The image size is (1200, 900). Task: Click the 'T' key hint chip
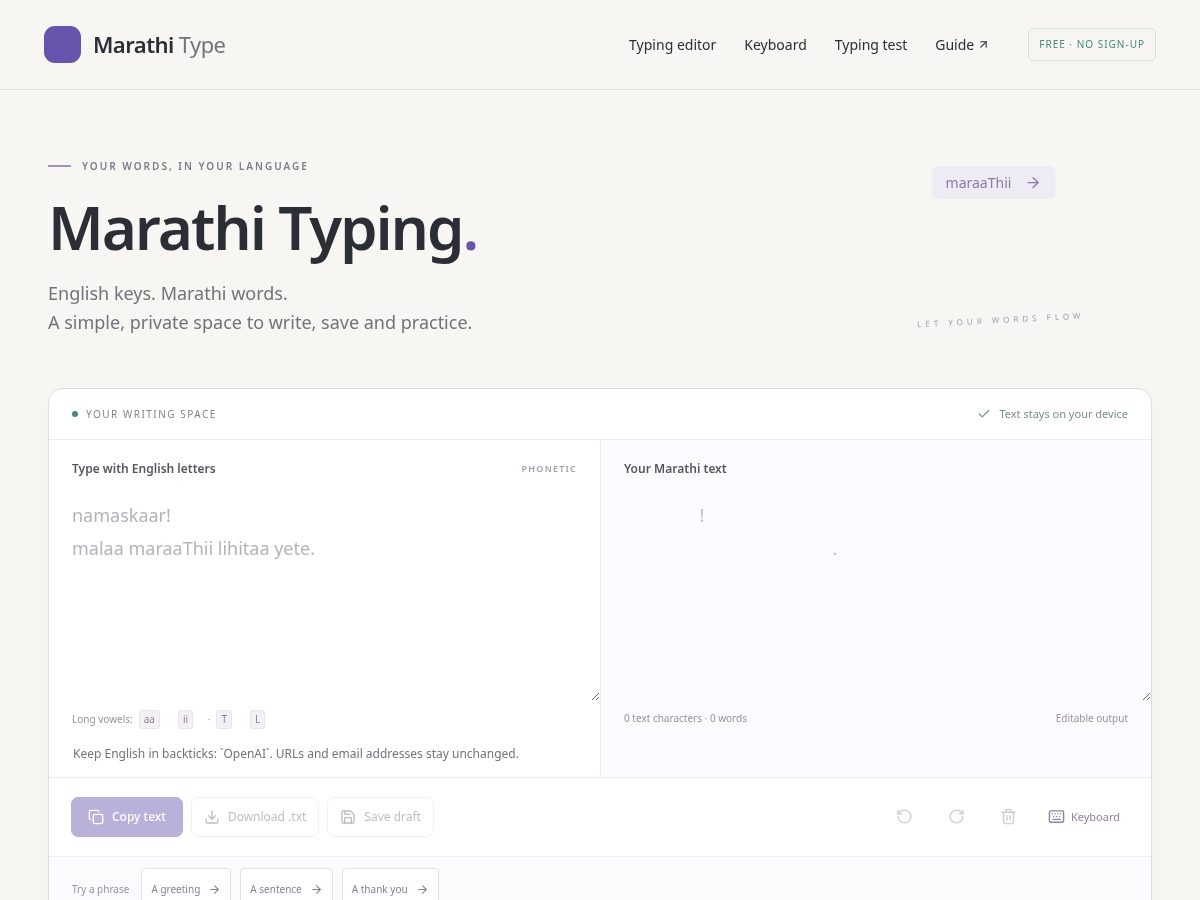tap(224, 719)
